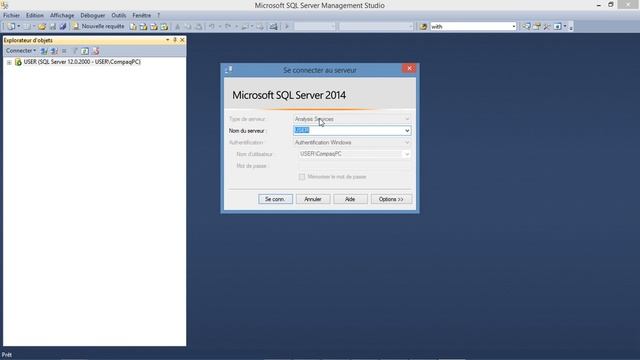Image resolution: width=640 pixels, height=360 pixels.
Task: Click the Open File folder icon
Action: point(42,27)
